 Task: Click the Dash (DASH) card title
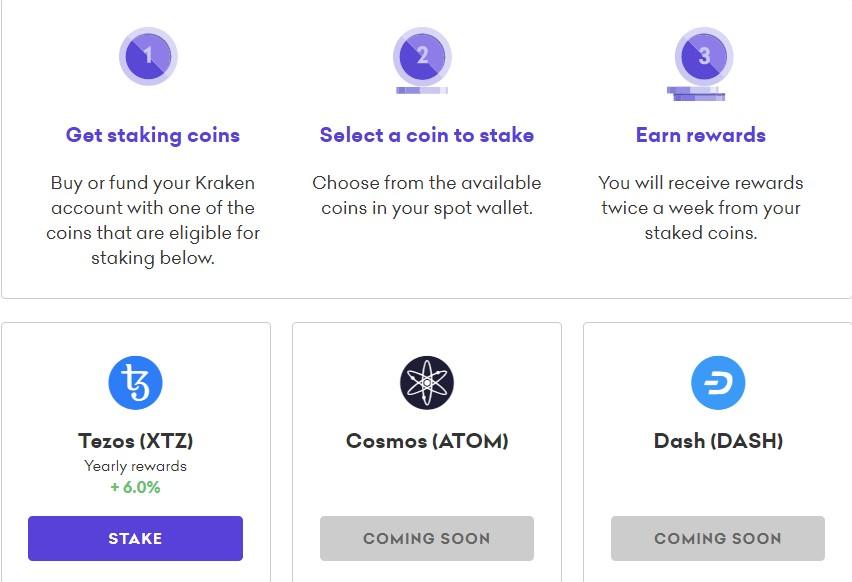click(x=717, y=441)
